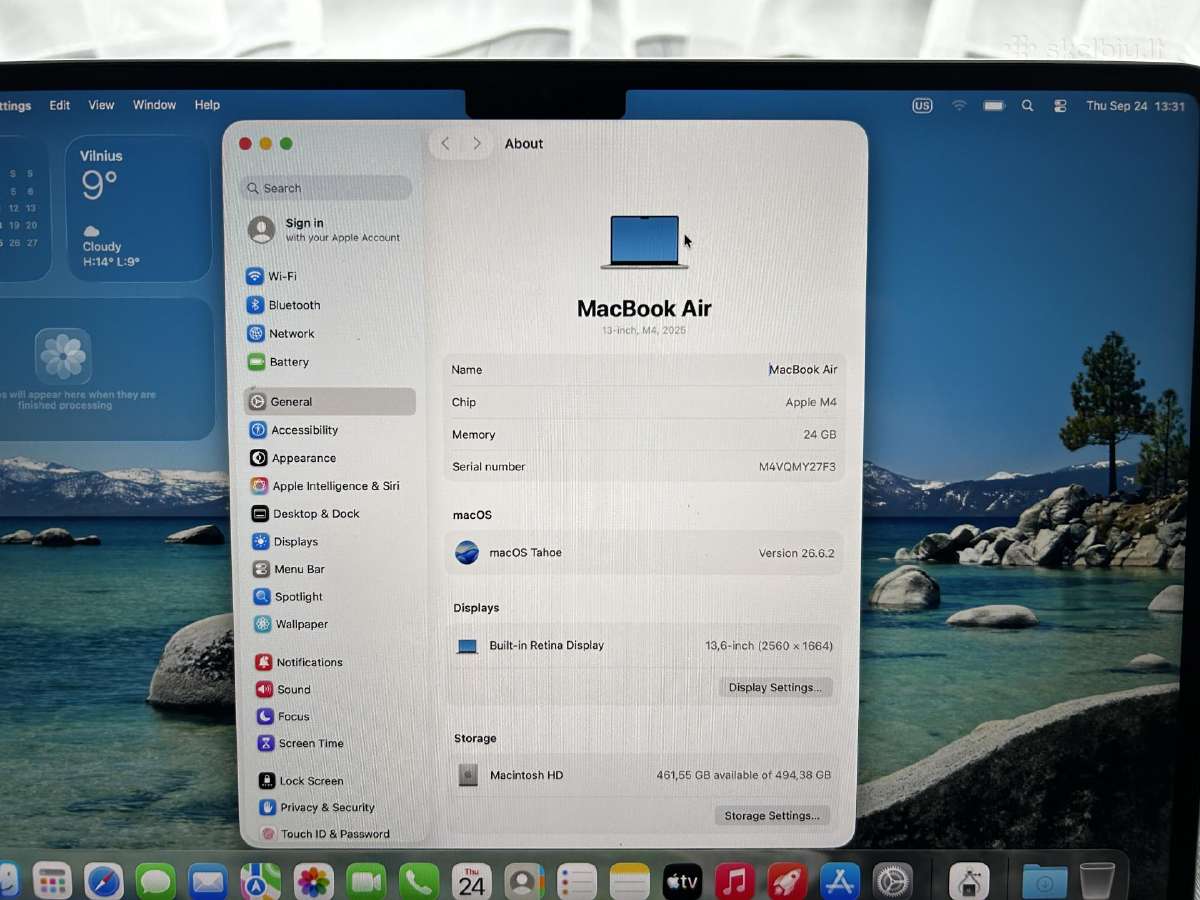Click the Apple M4 chip value
This screenshot has height=900, width=1200.
click(x=811, y=402)
